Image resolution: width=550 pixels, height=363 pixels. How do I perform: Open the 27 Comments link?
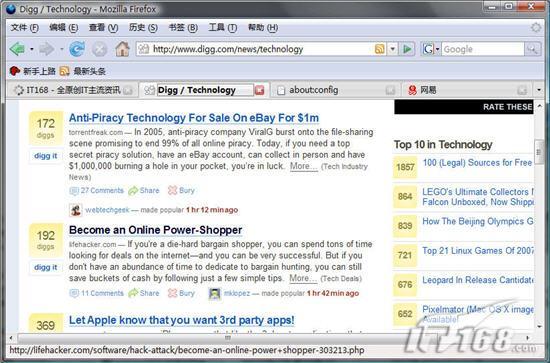[x=97, y=190]
